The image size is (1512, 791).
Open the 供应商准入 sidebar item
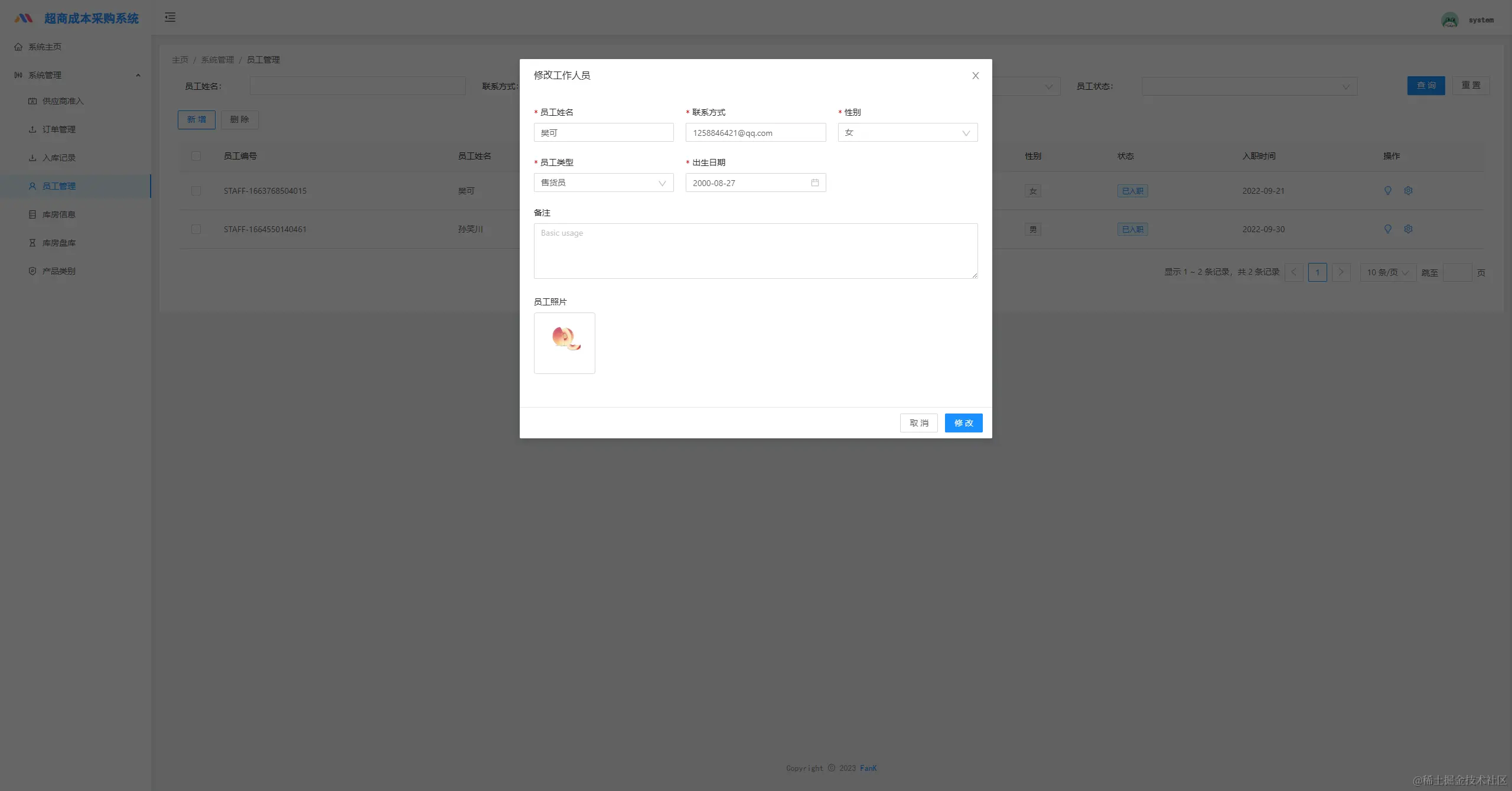click(x=63, y=101)
